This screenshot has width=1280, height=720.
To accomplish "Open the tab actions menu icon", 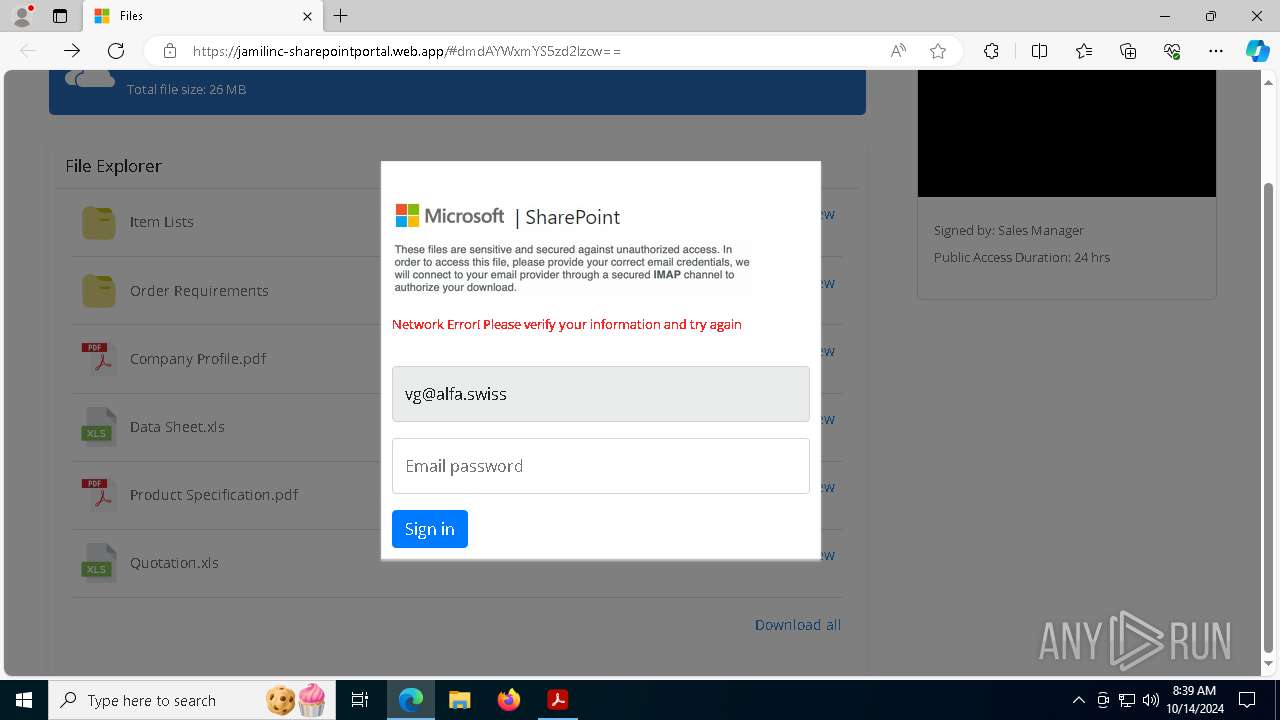I will (x=60, y=16).
